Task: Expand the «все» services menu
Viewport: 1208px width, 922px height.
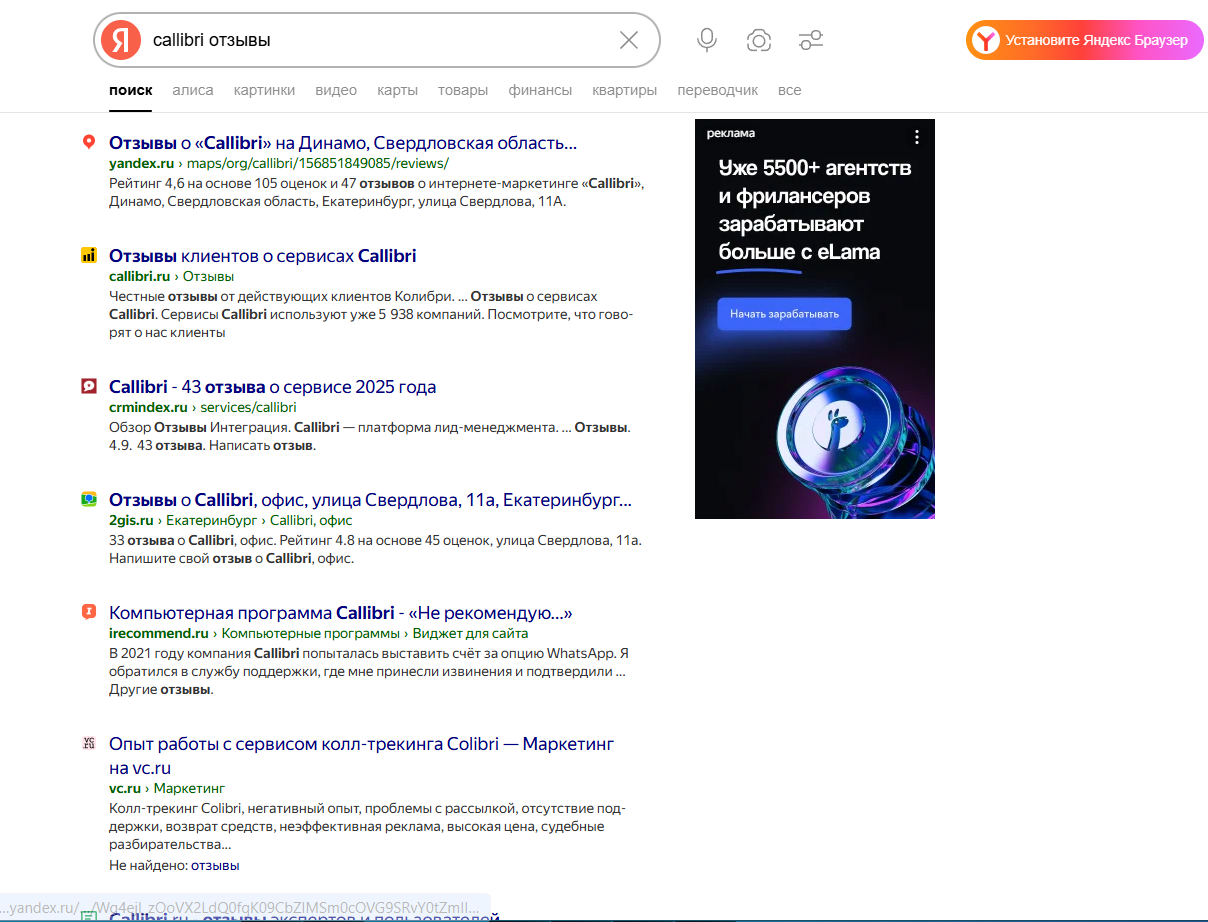Action: pos(789,90)
